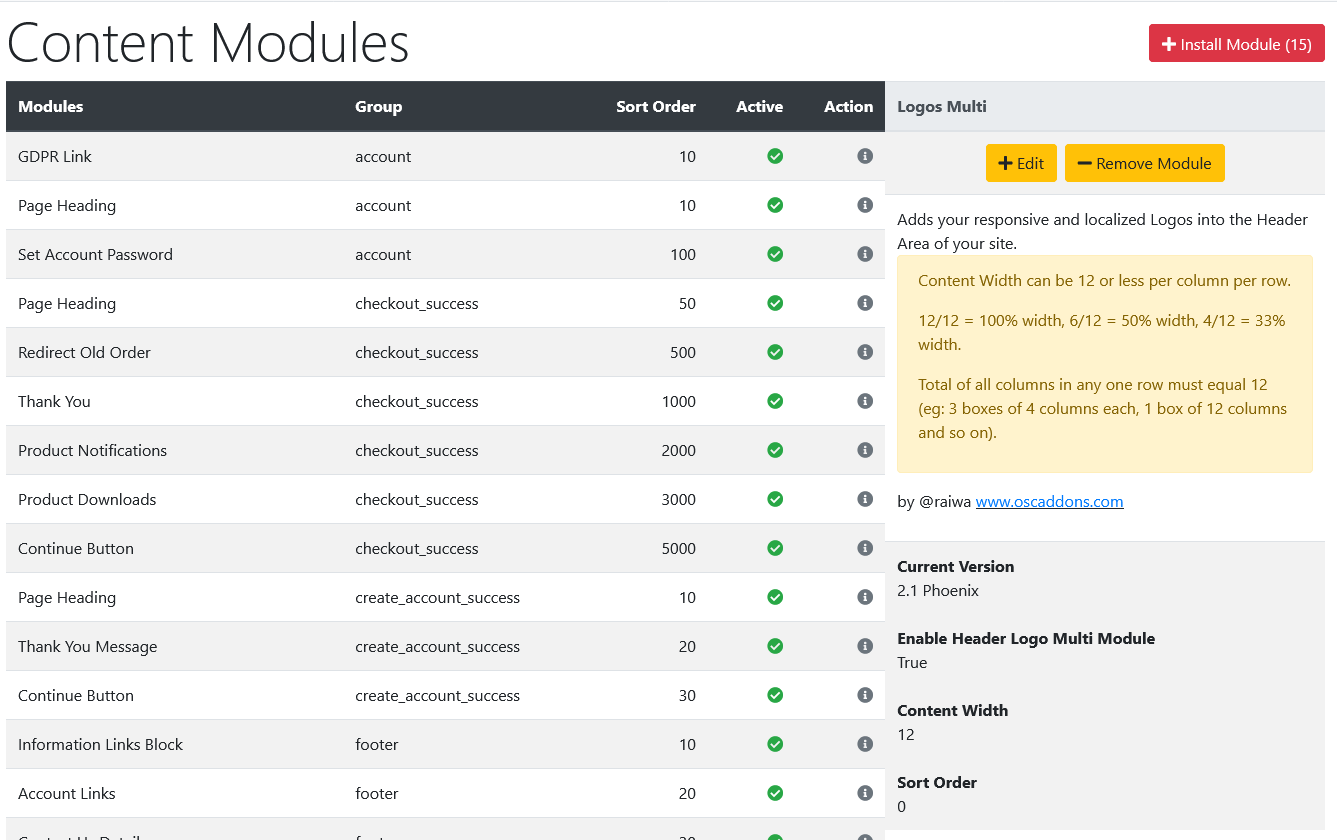Click the active checkmark for GDPR Link
This screenshot has height=840, width=1337.
pos(775,156)
